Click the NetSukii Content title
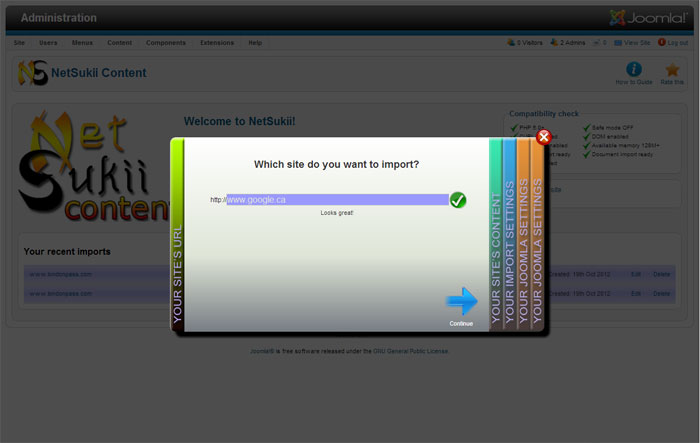 click(99, 73)
